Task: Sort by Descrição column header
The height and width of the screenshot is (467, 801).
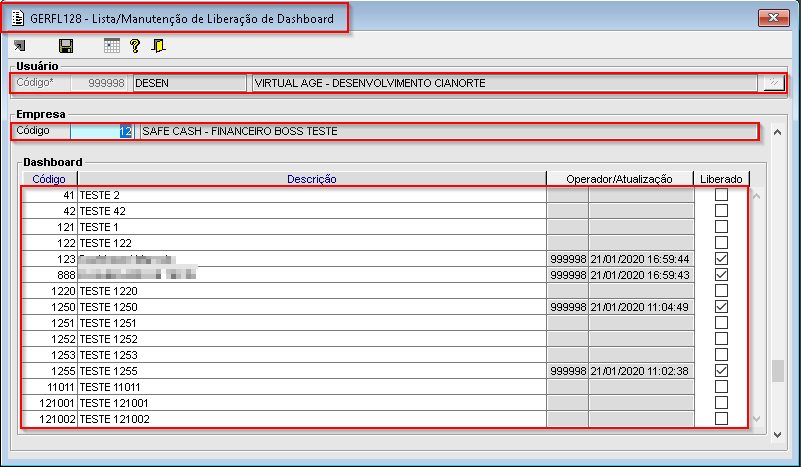Action: tap(312, 179)
